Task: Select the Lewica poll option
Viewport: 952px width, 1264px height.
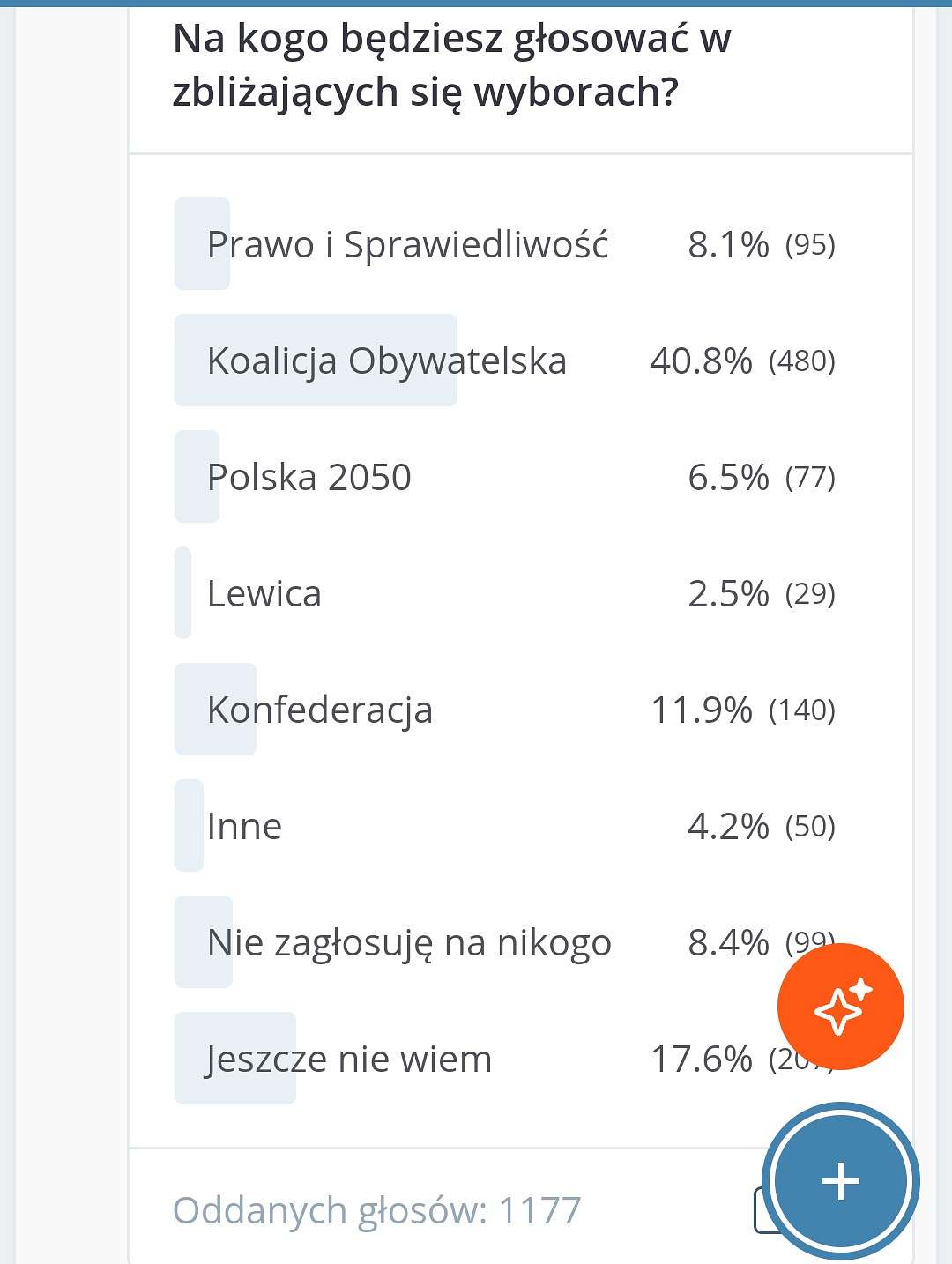Action: [x=505, y=593]
